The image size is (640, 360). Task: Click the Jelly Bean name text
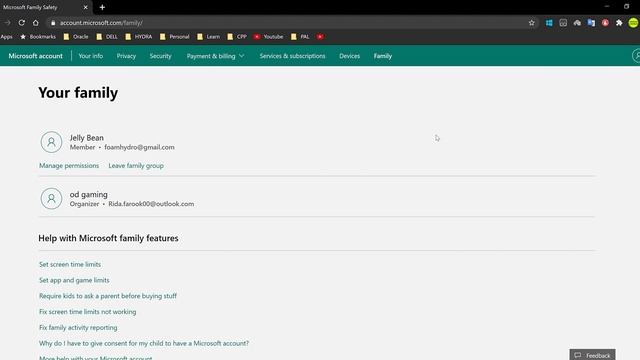click(87, 138)
